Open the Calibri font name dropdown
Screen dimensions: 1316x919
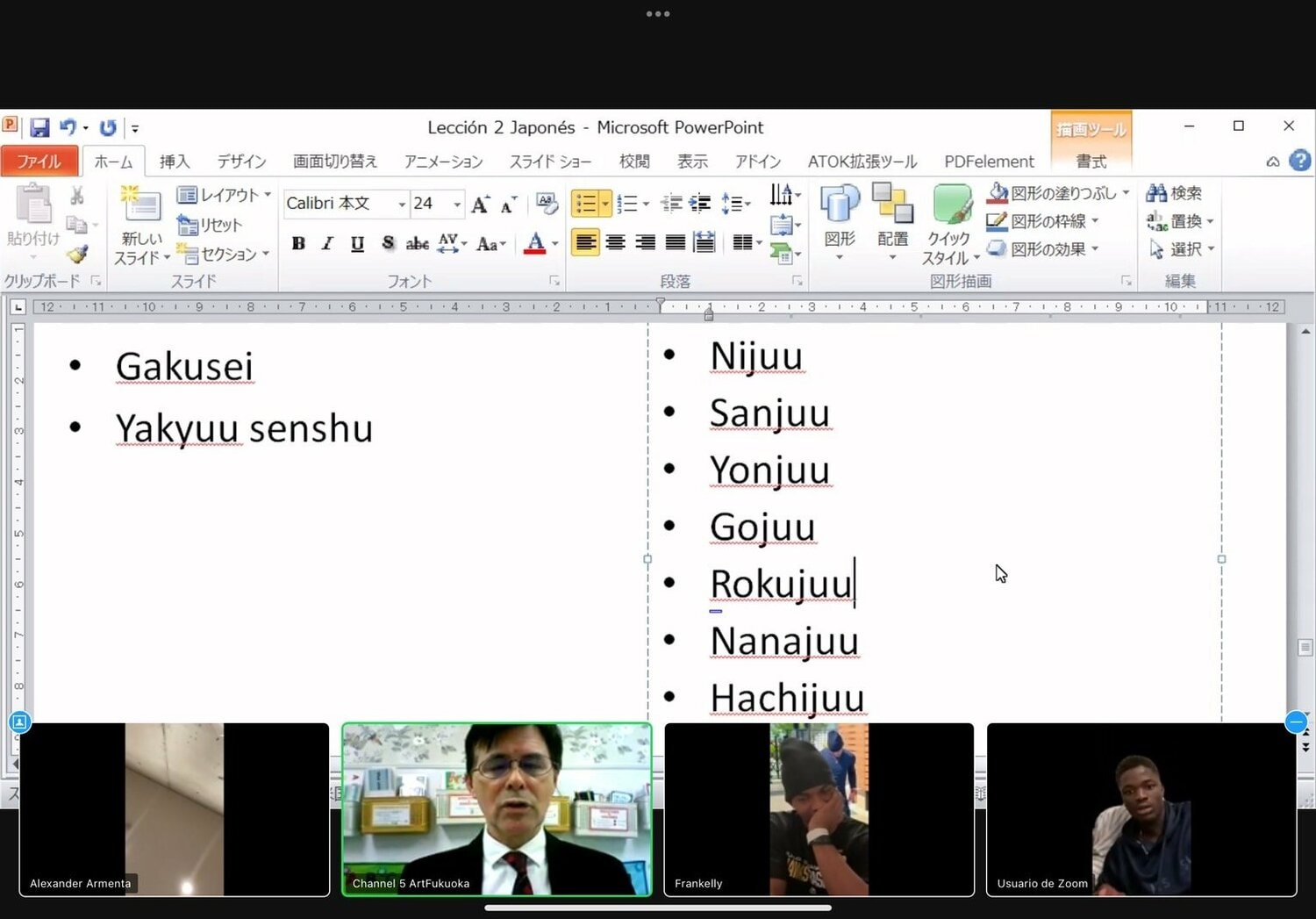(402, 204)
